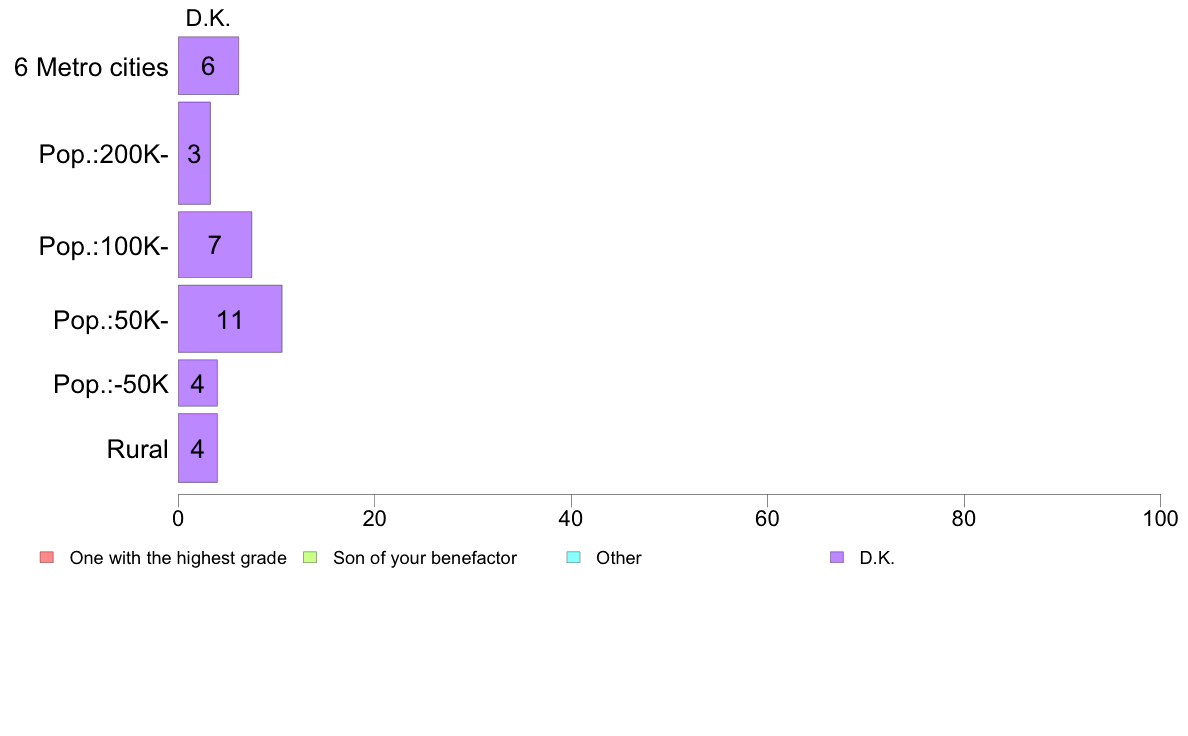Select the Pop.:100K- bar showing 7
The image size is (1188, 736).
[214, 245]
